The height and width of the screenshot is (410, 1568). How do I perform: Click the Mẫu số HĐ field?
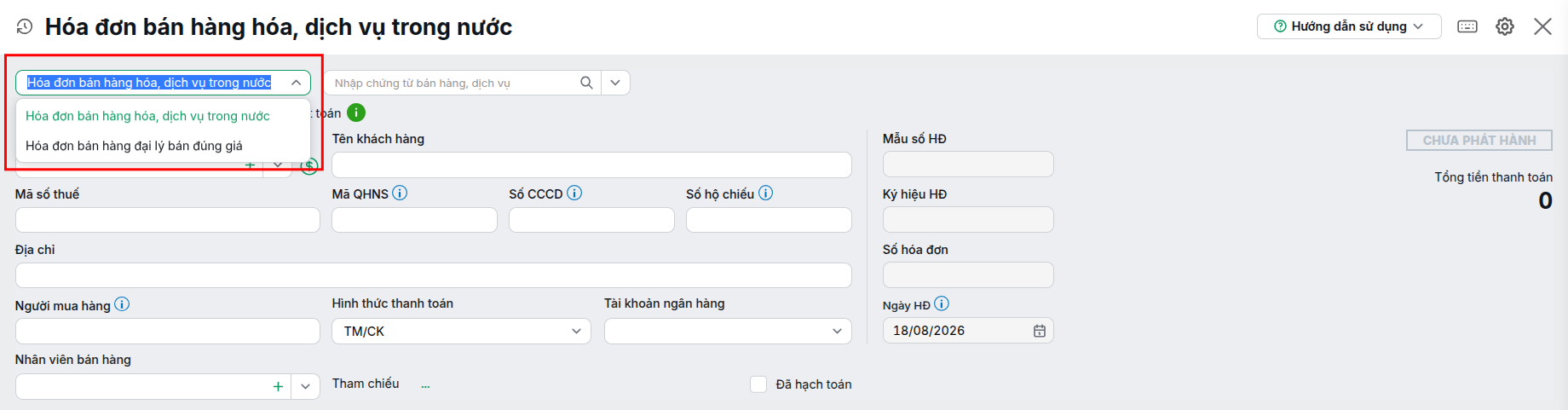tap(968, 165)
